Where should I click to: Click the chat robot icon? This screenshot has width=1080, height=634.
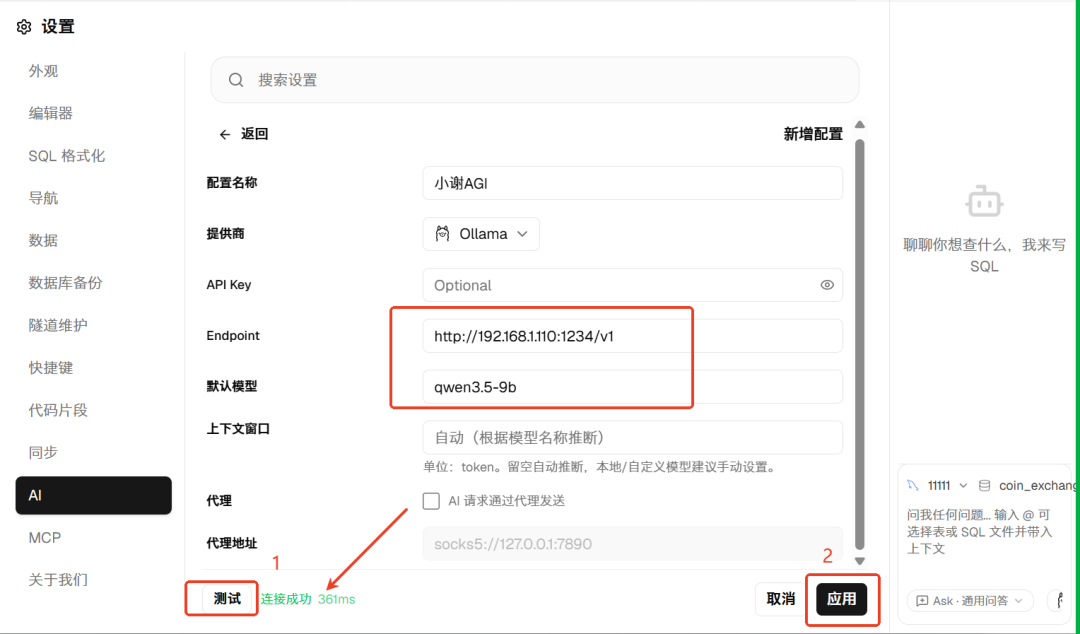coord(984,202)
